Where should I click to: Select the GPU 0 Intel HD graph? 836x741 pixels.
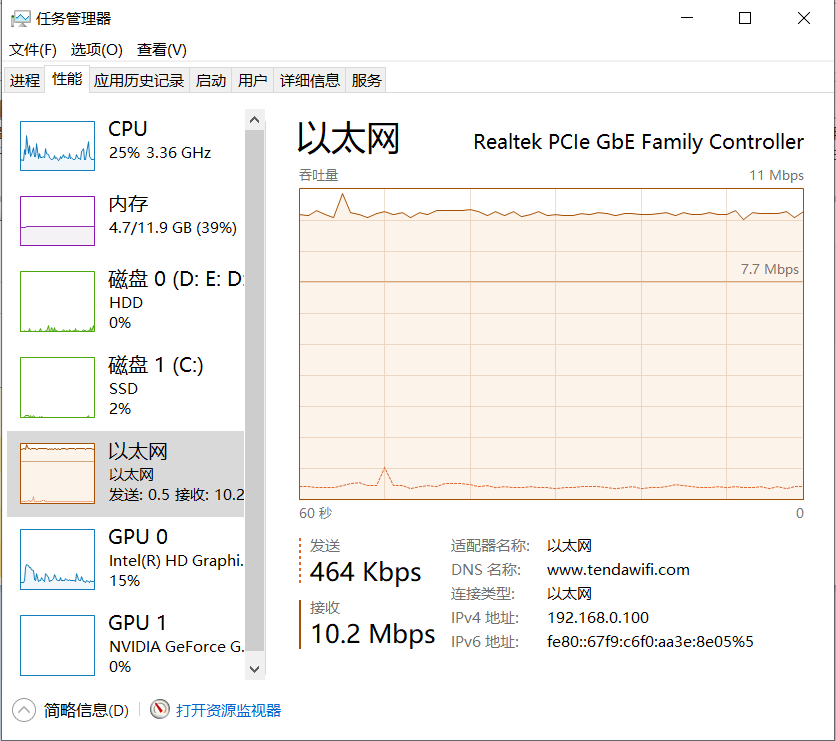pyautogui.click(x=58, y=559)
